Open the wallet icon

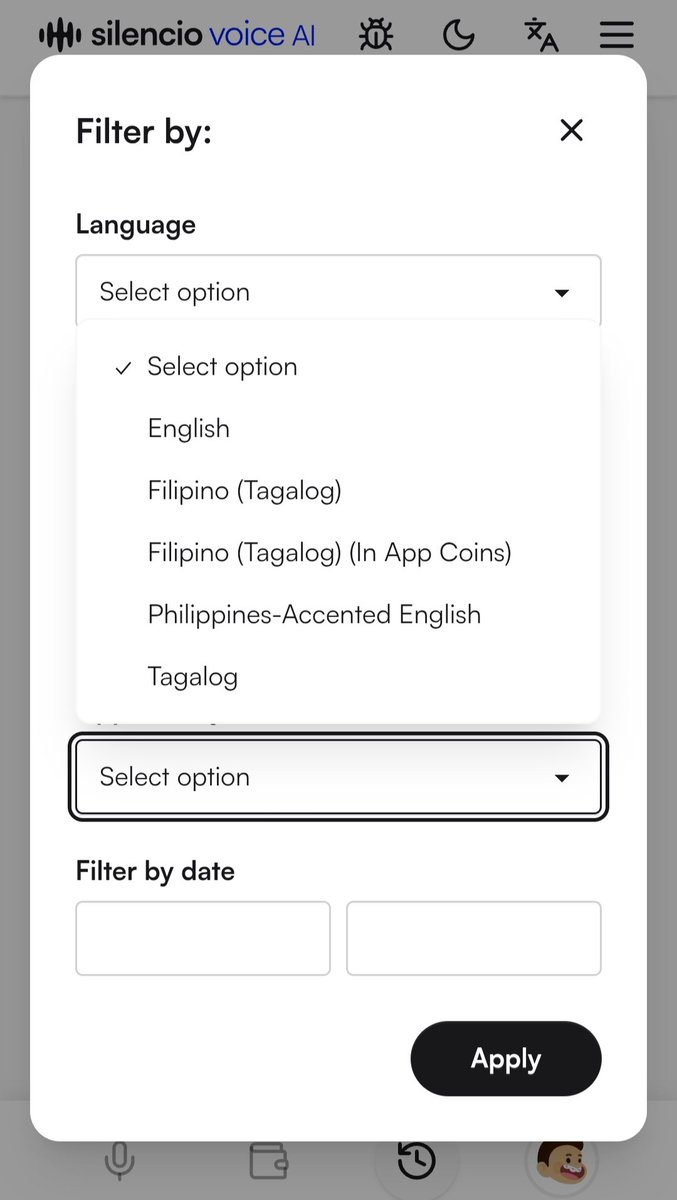pos(268,1160)
